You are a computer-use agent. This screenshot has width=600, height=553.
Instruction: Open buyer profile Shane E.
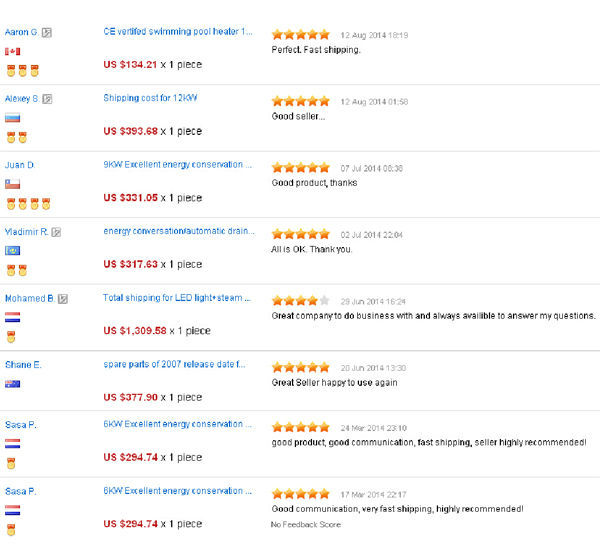[23, 365]
